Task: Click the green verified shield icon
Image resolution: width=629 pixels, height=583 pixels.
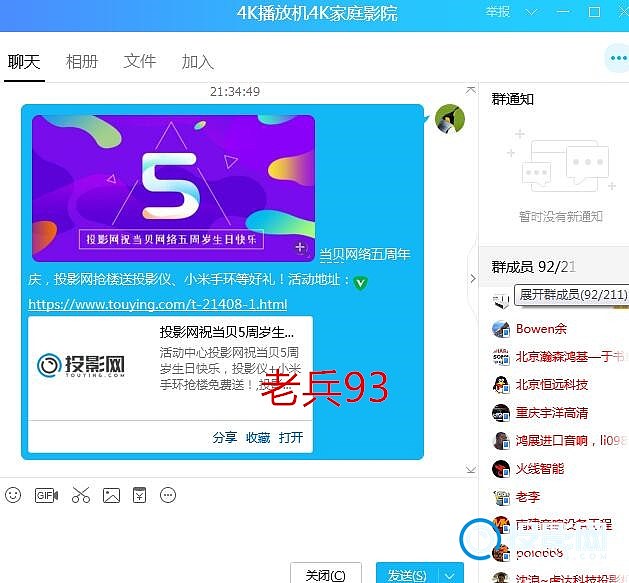Action: (360, 282)
